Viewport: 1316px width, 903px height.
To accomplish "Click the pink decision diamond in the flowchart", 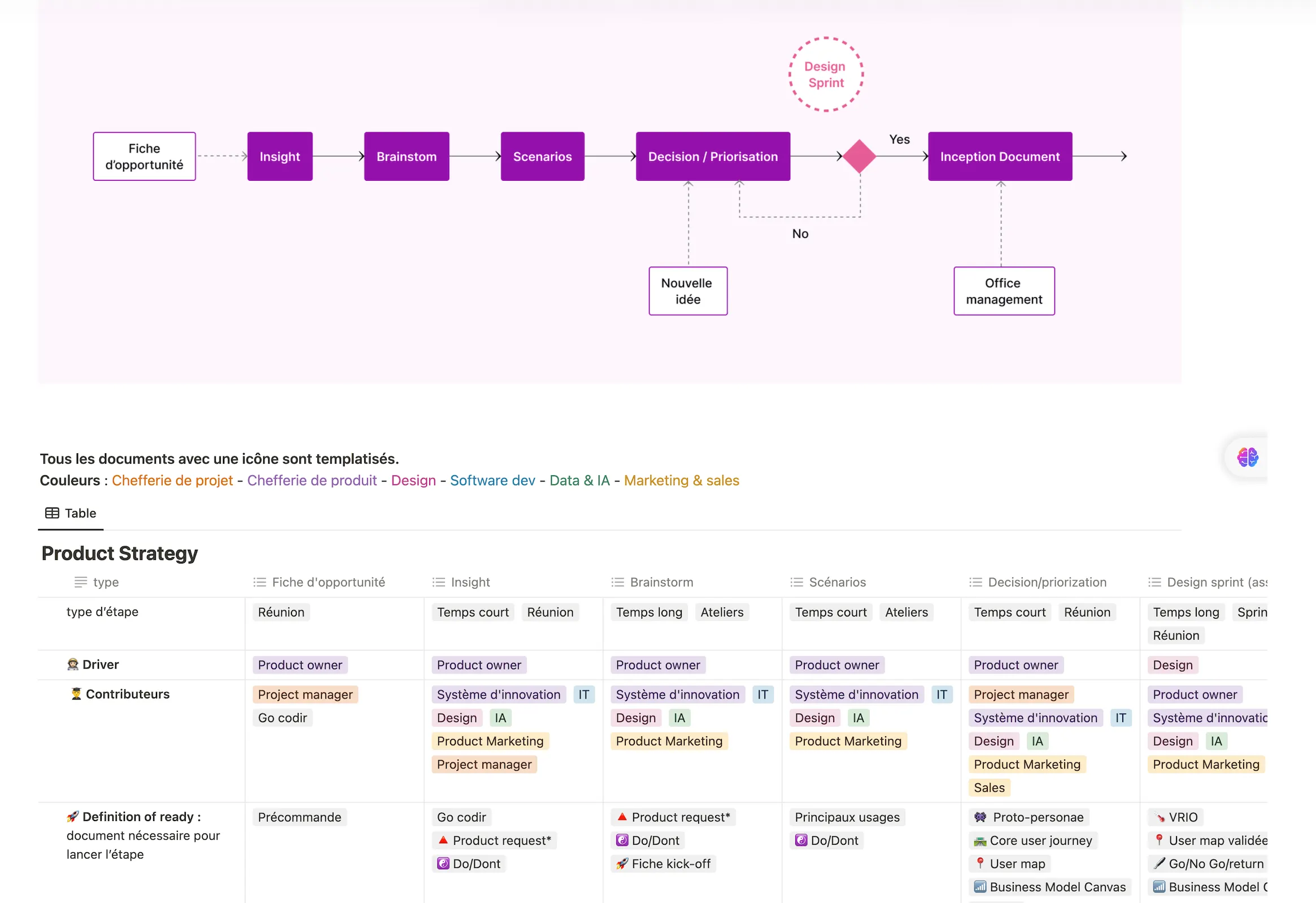I will pos(859,157).
